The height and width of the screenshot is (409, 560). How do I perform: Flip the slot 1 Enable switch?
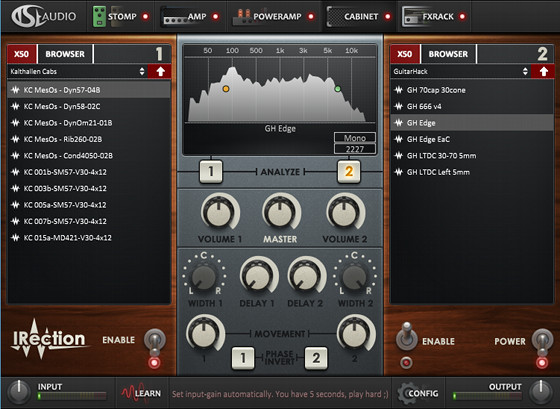click(155, 341)
